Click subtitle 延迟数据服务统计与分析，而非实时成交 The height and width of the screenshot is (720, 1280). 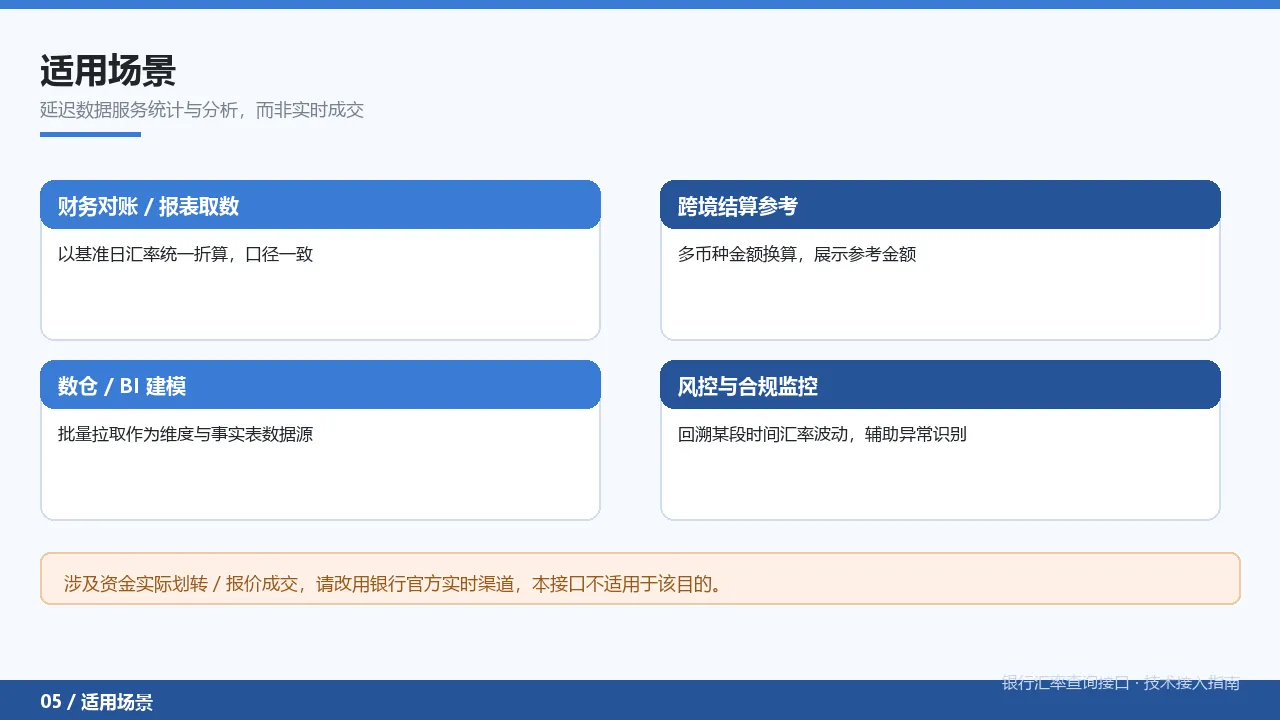click(x=202, y=110)
